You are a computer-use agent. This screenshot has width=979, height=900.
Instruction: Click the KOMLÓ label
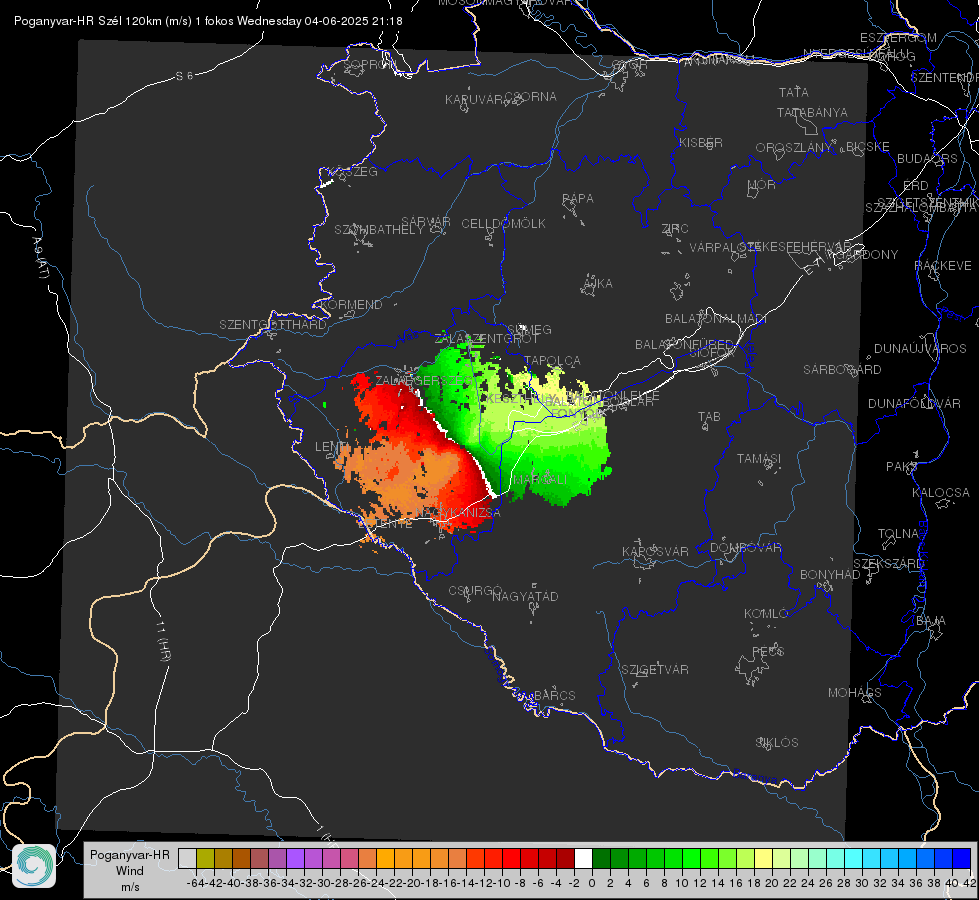[766, 614]
